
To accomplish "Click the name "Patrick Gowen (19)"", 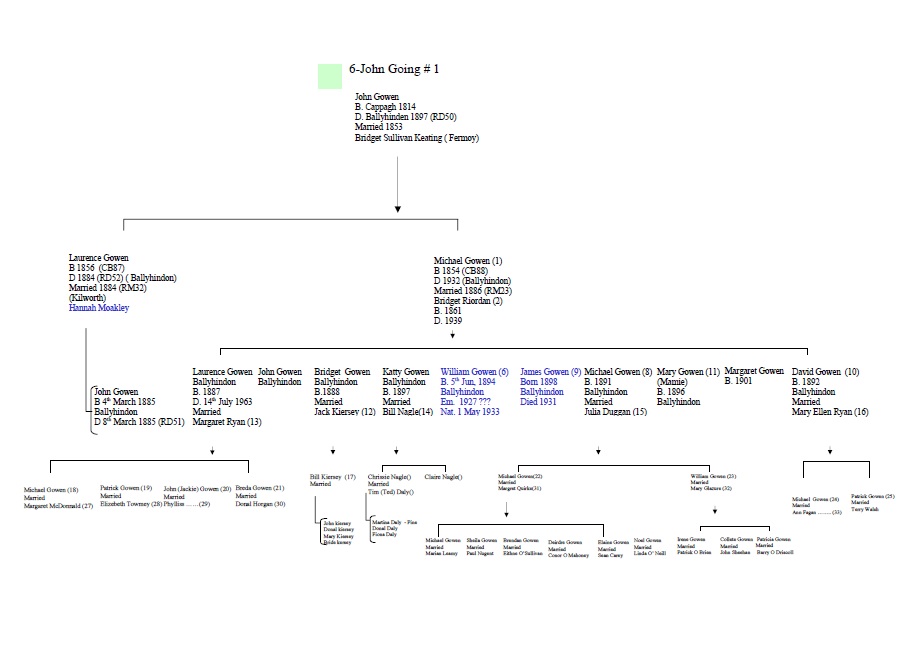I will (x=126, y=488).
